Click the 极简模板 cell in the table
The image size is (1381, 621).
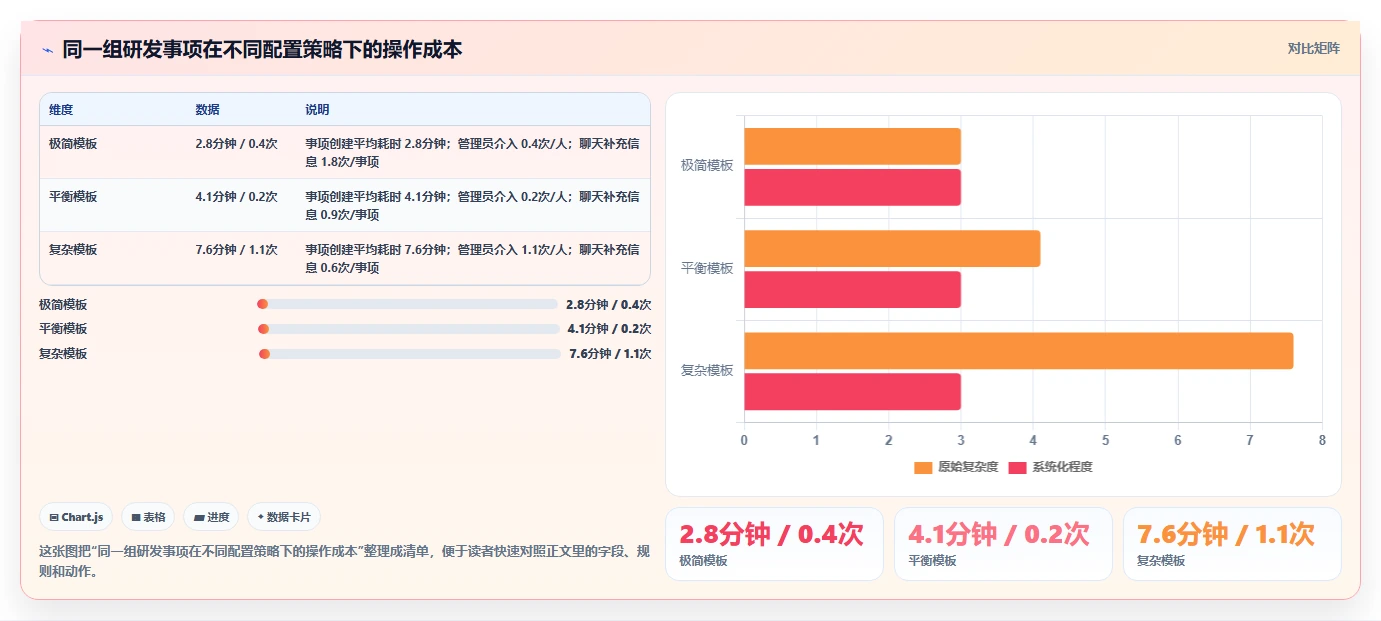click(x=73, y=144)
